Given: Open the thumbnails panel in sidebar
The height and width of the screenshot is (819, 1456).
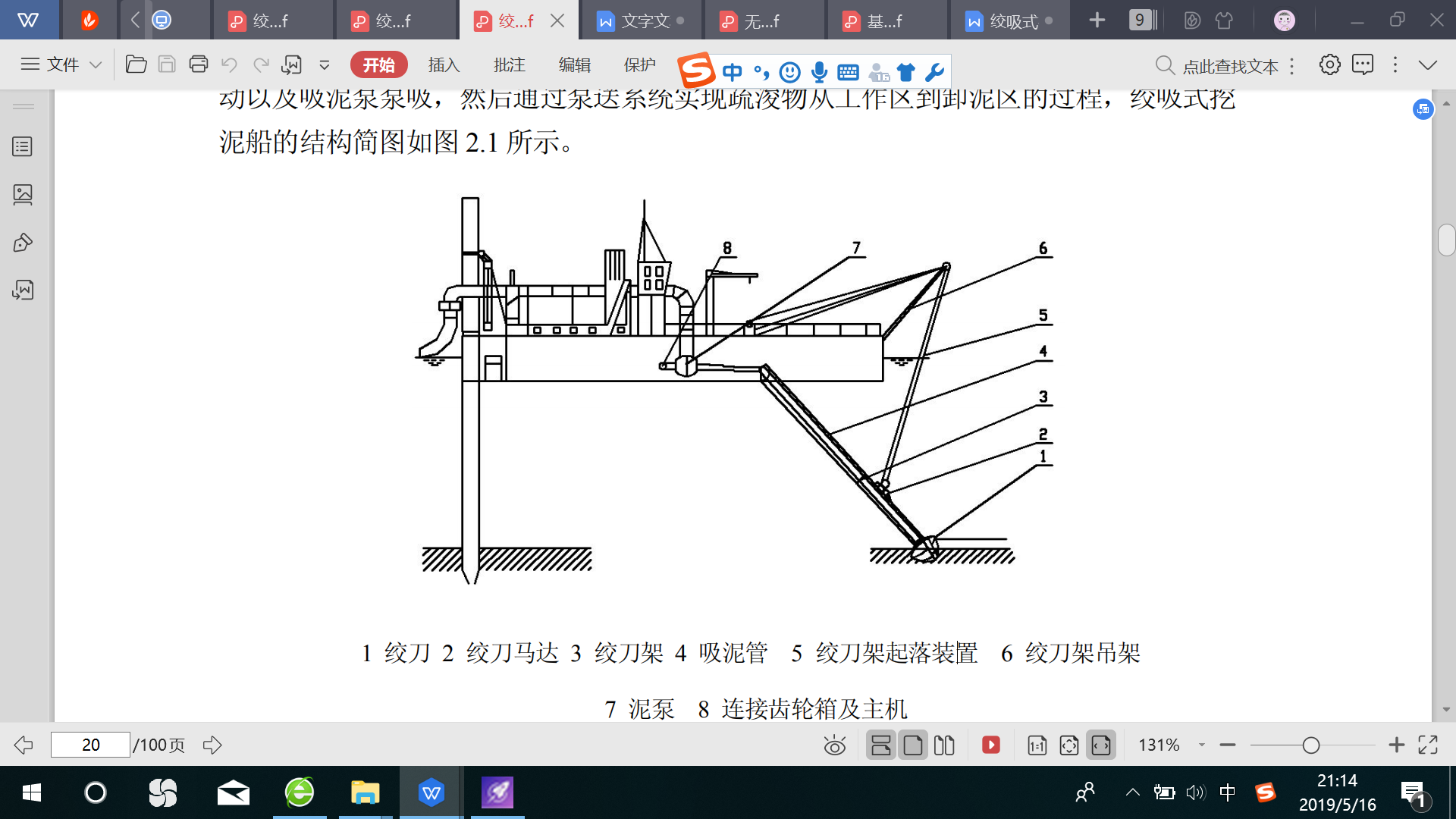Looking at the screenshot, I should coord(23,195).
